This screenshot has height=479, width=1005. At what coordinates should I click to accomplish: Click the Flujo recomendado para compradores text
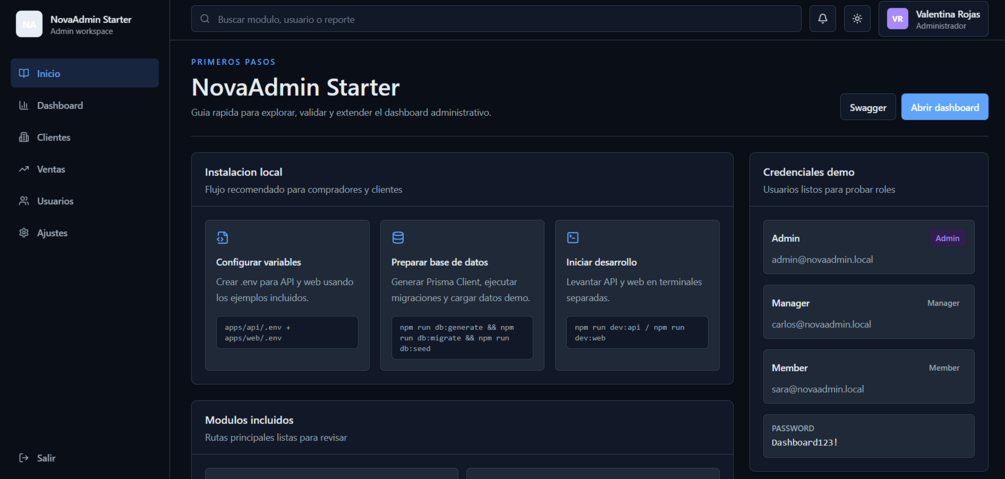[x=304, y=190]
